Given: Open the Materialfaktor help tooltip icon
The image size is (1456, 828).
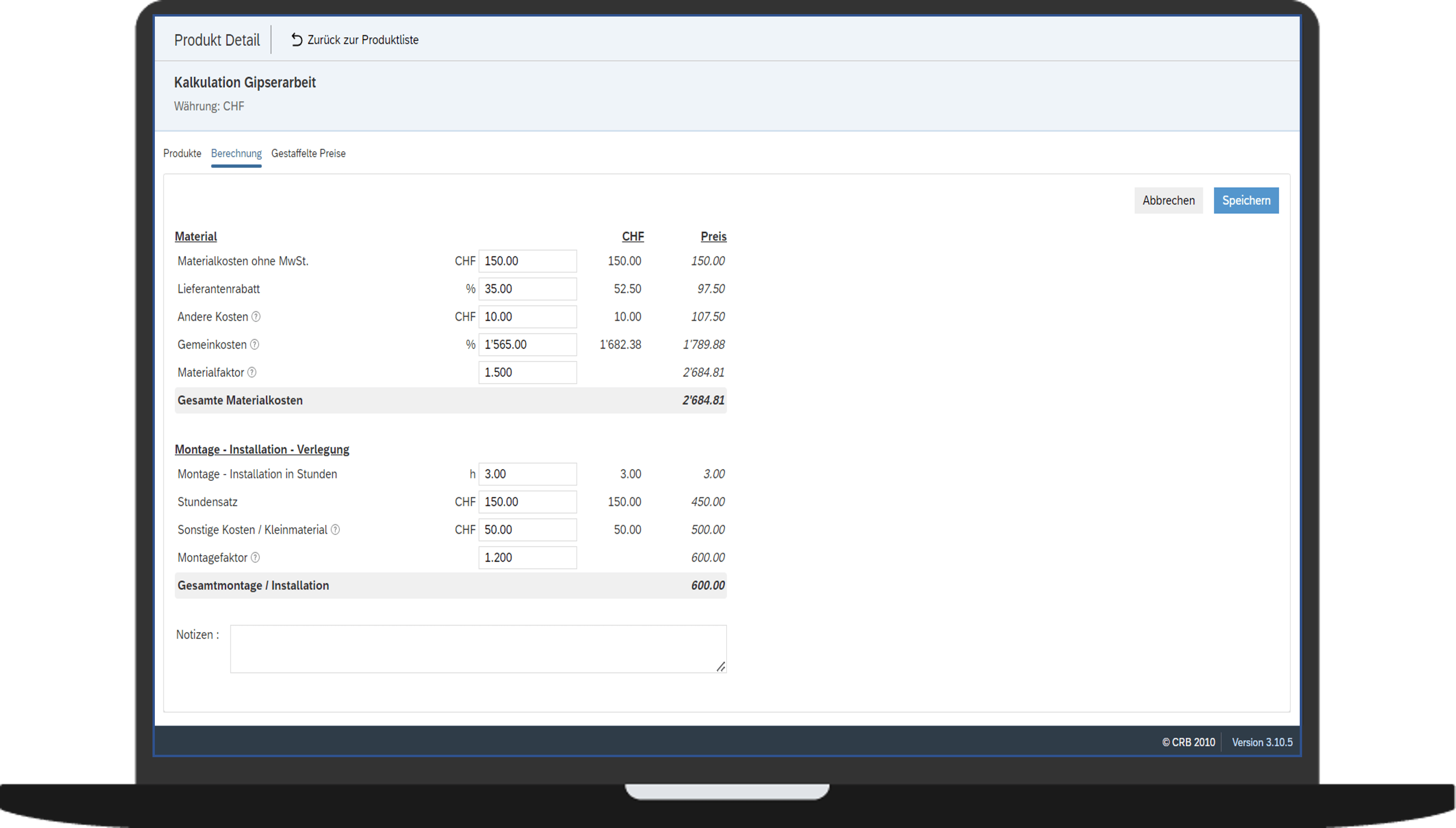Looking at the screenshot, I should (x=252, y=373).
